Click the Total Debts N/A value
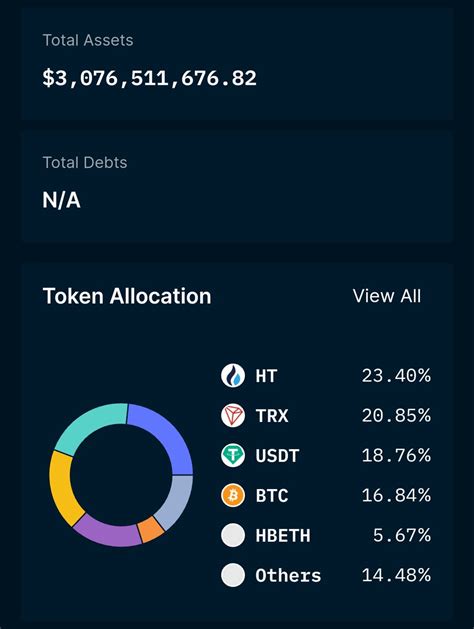The image size is (474, 629). (61, 200)
